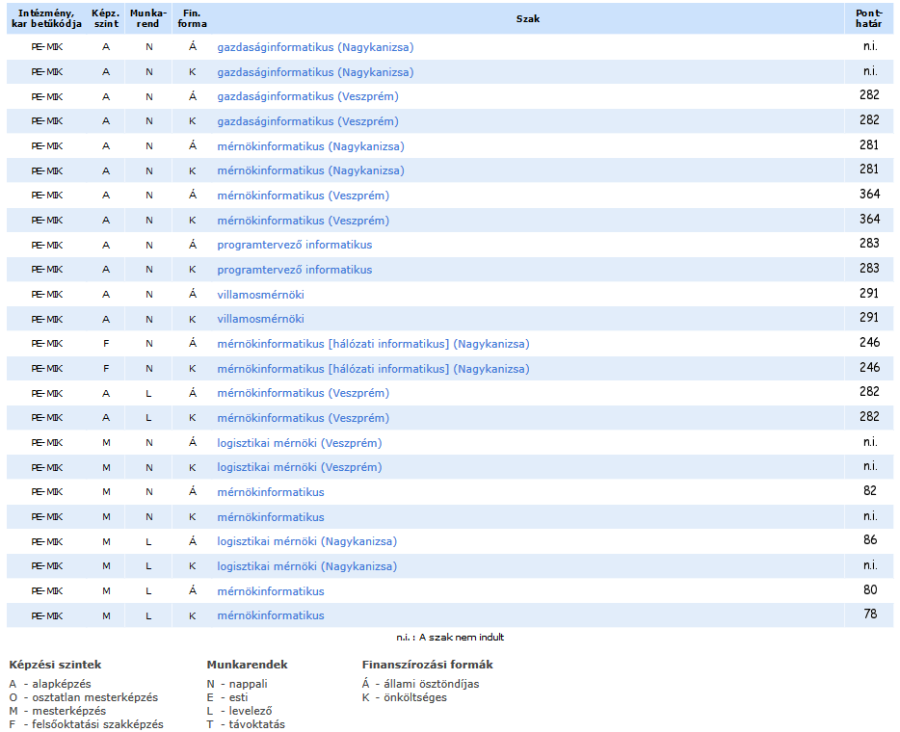Click mérnökinformatikus (Nagykanizsa) link in the Á row, score 281
900x732 pixels.
click(310, 147)
